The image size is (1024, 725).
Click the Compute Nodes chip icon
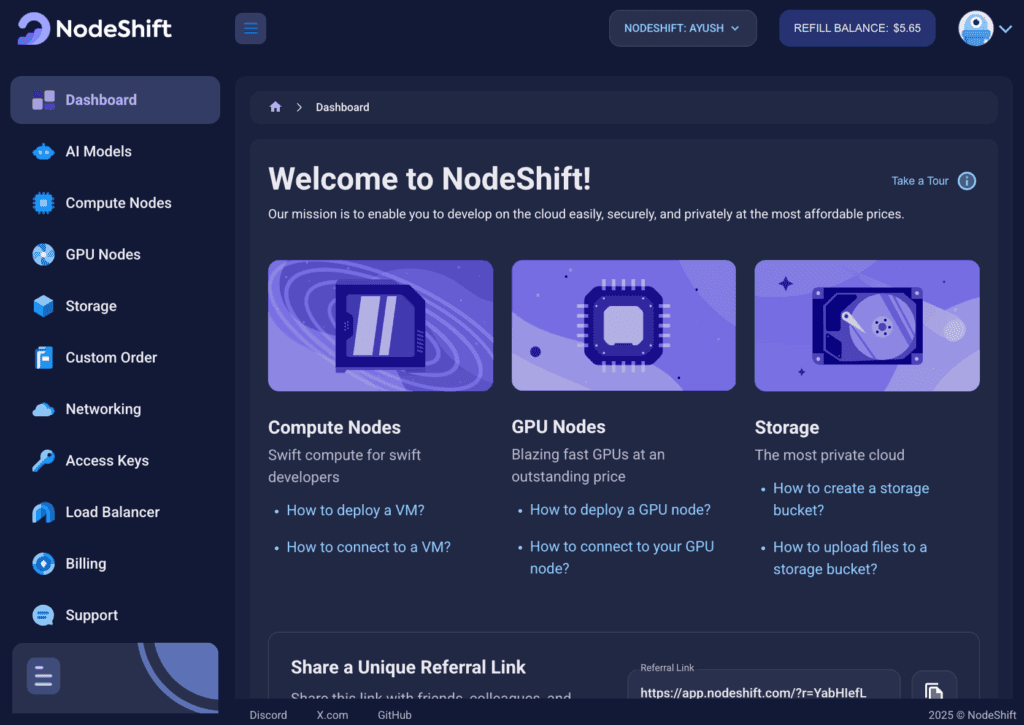[44, 203]
